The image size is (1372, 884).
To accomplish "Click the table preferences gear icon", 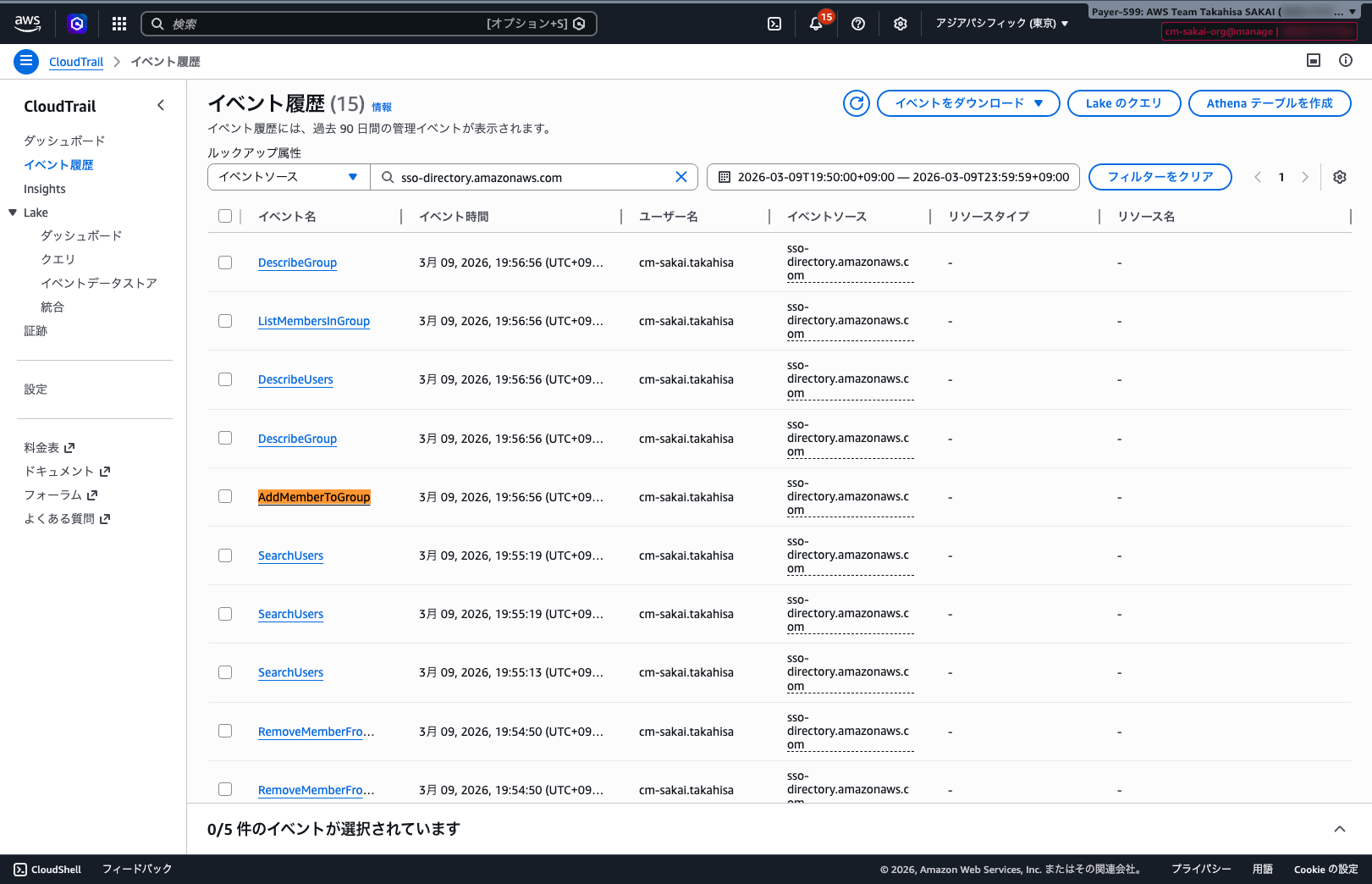I will [x=1339, y=177].
